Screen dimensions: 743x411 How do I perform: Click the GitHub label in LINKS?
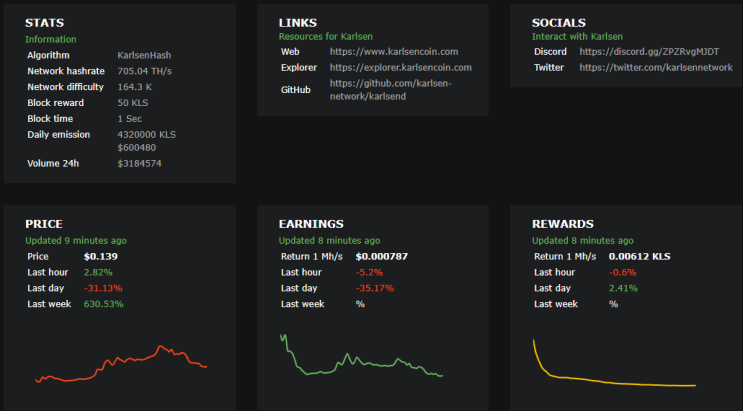click(x=296, y=90)
